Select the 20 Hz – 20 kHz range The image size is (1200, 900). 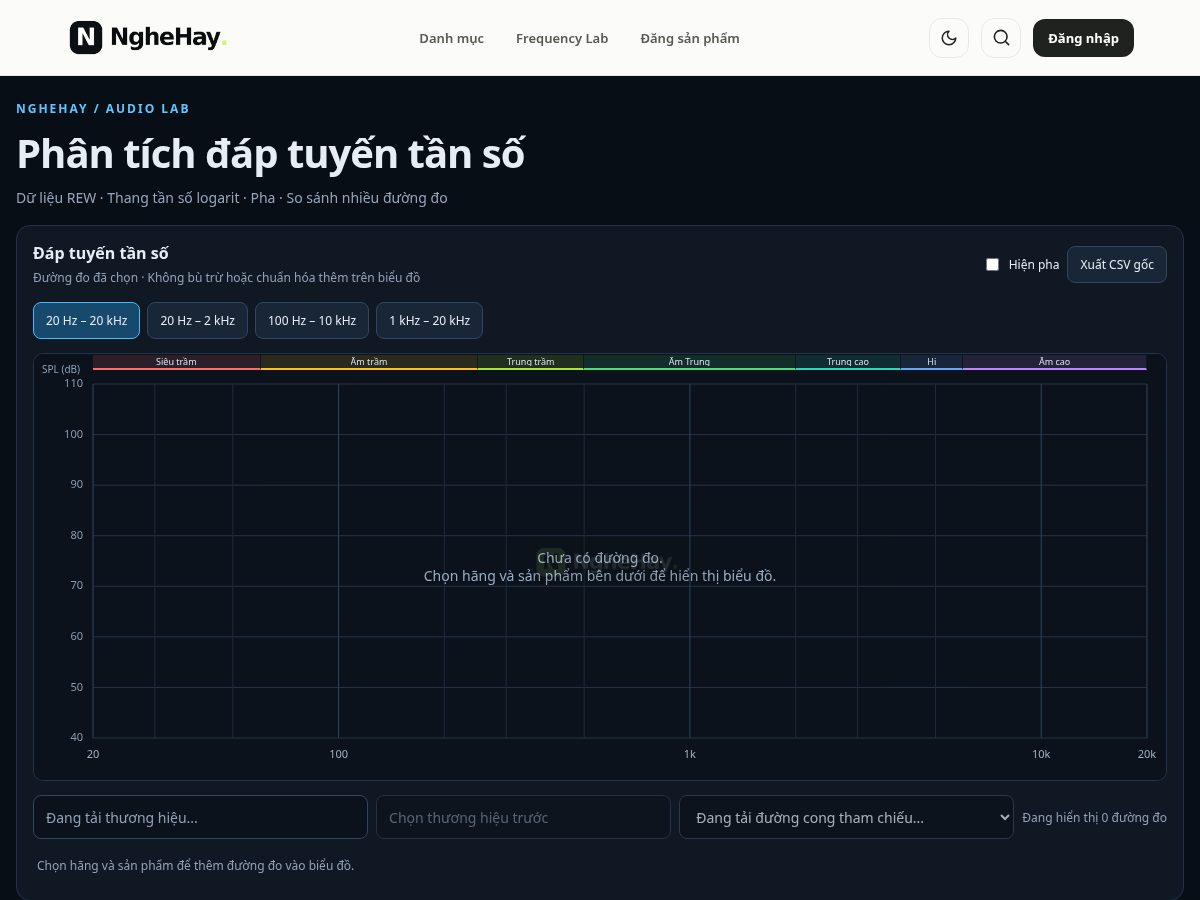[x=86, y=321]
